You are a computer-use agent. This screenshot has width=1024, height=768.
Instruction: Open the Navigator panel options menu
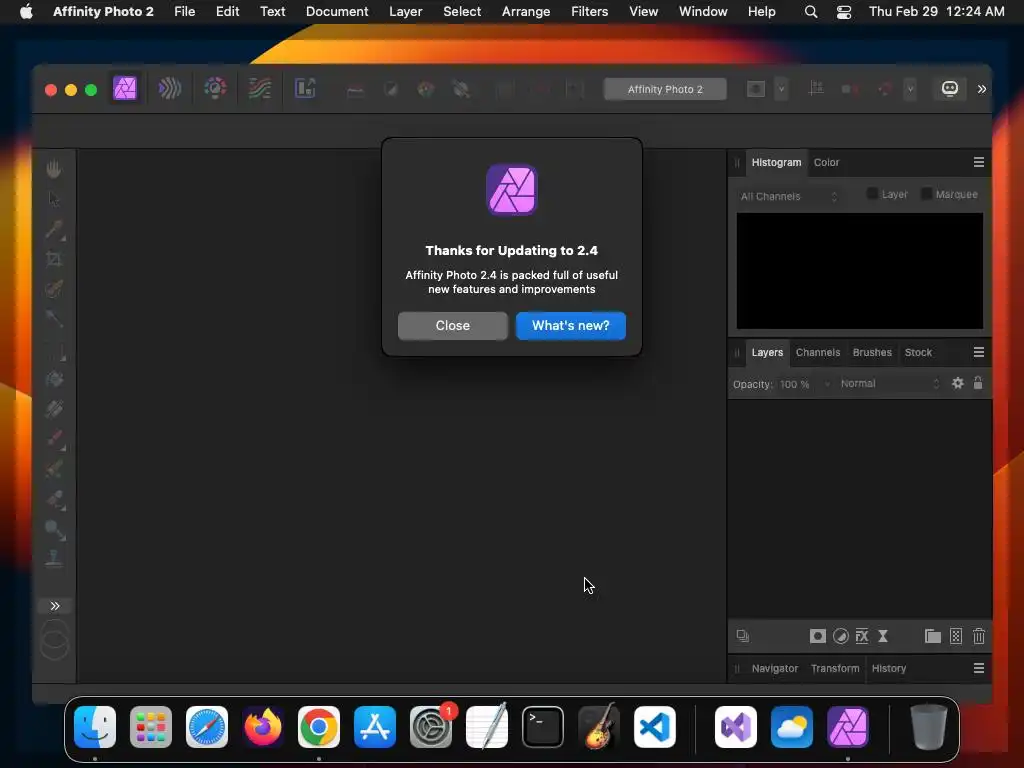click(x=979, y=668)
